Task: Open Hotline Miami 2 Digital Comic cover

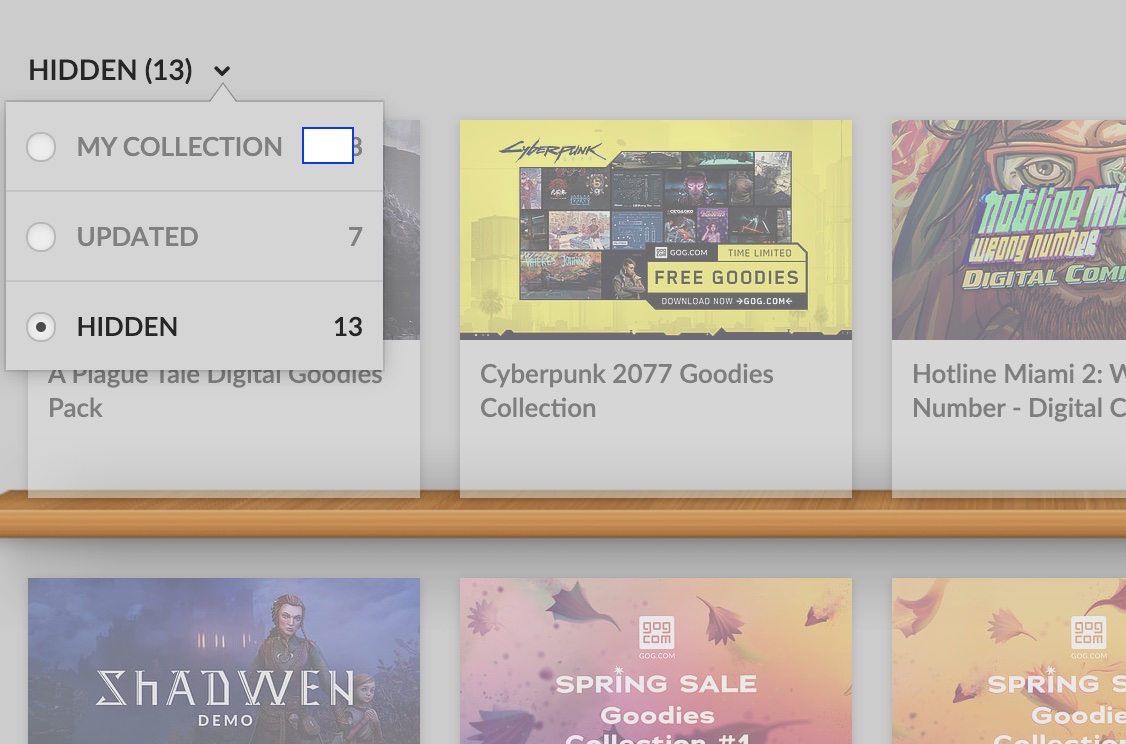Action: coord(1009,230)
